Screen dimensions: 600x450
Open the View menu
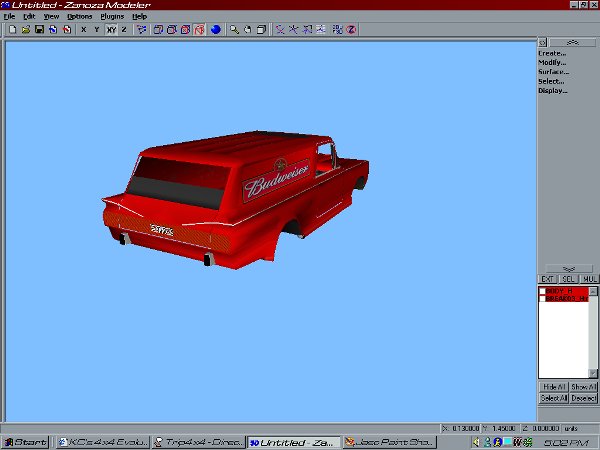pyautogui.click(x=51, y=16)
